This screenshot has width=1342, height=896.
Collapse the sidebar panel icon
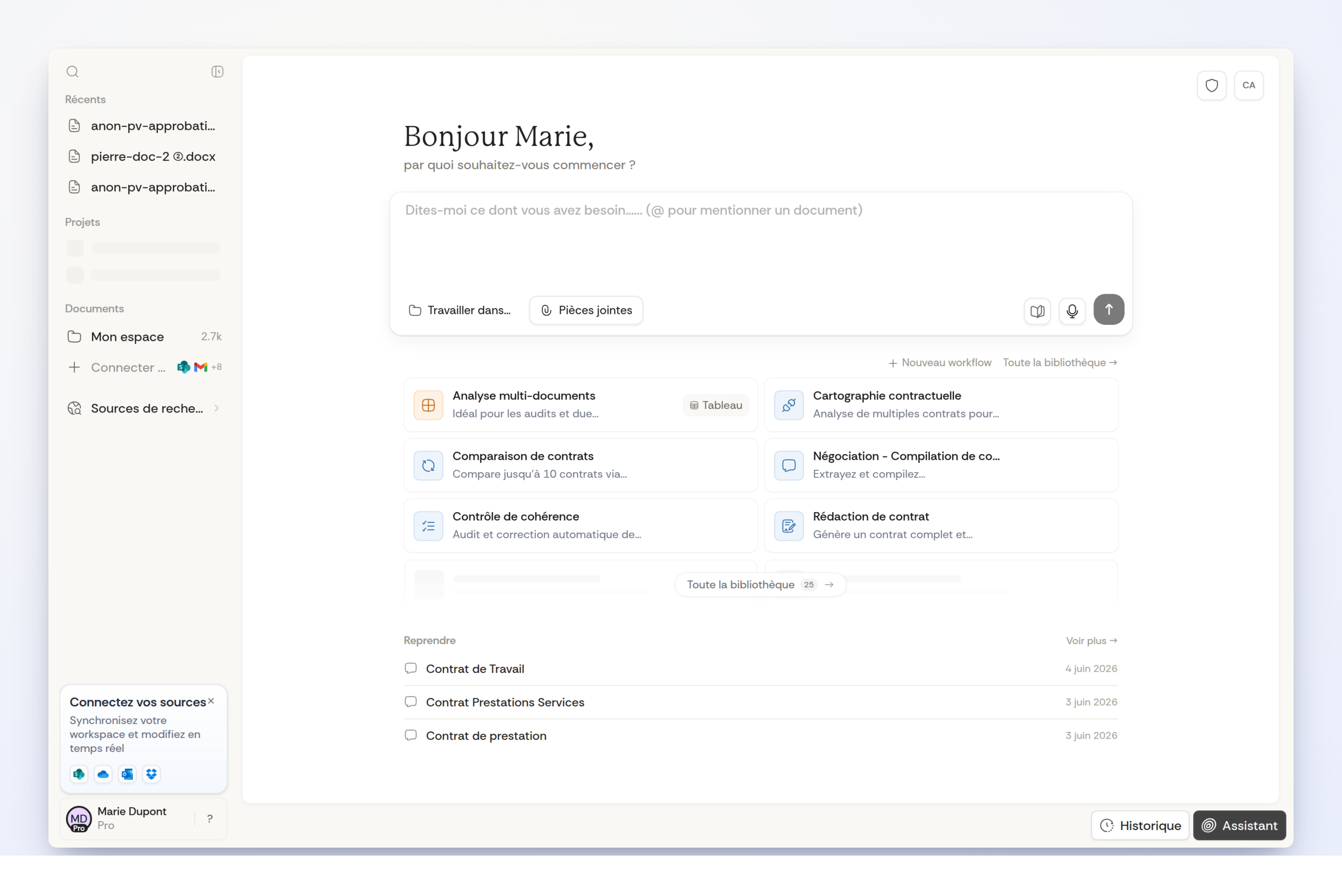point(217,71)
